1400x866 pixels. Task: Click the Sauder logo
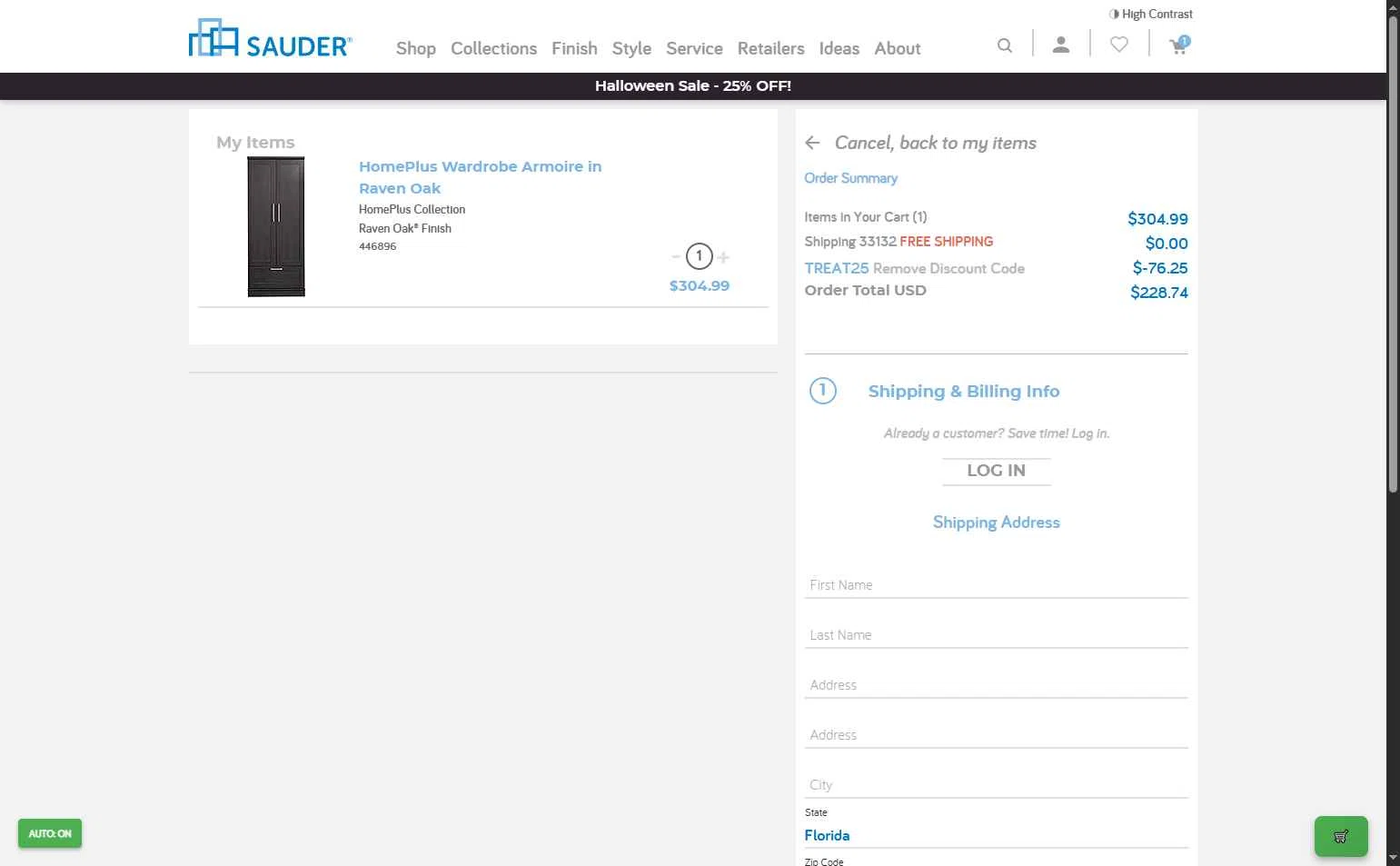click(270, 38)
